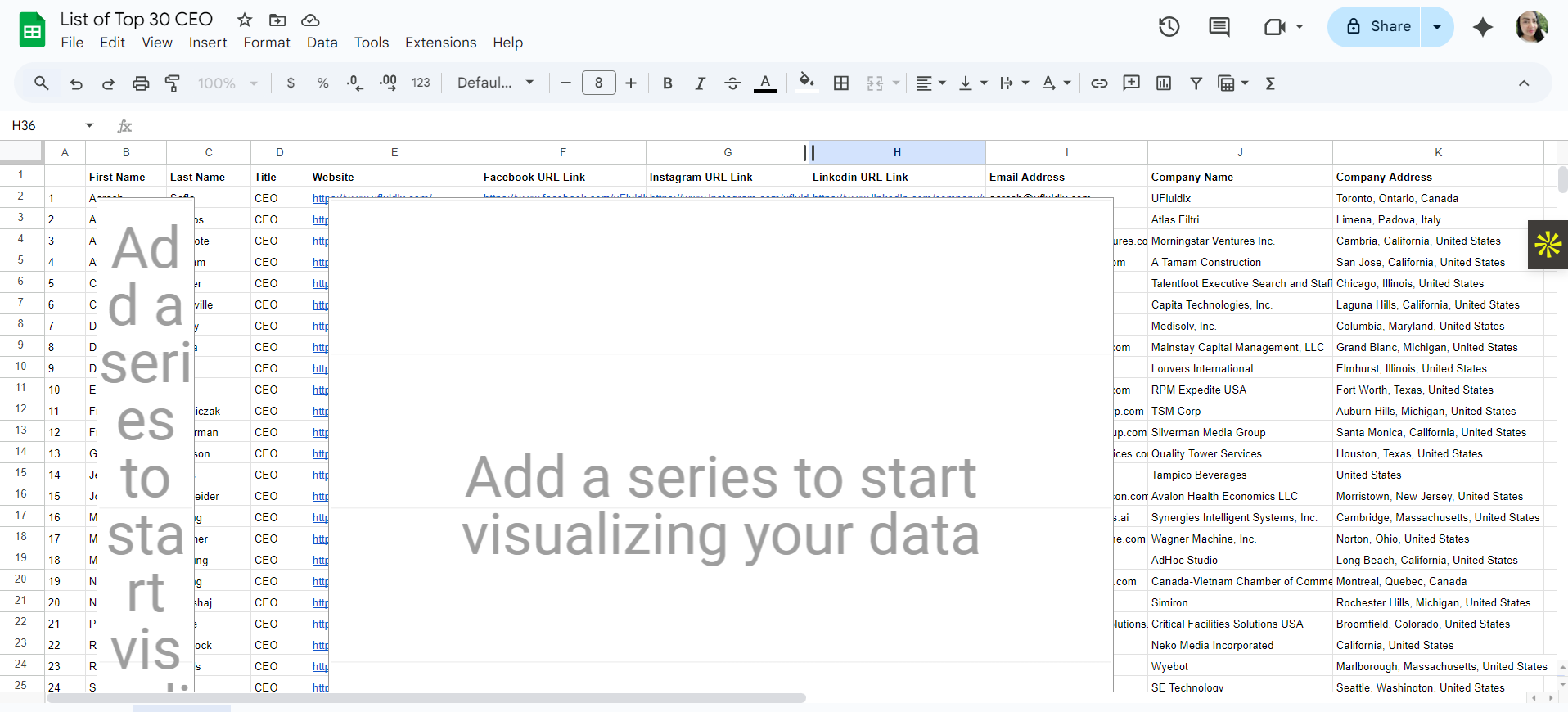The width and height of the screenshot is (1568, 712).
Task: Open the horizontal align dropdown
Action: (930, 83)
